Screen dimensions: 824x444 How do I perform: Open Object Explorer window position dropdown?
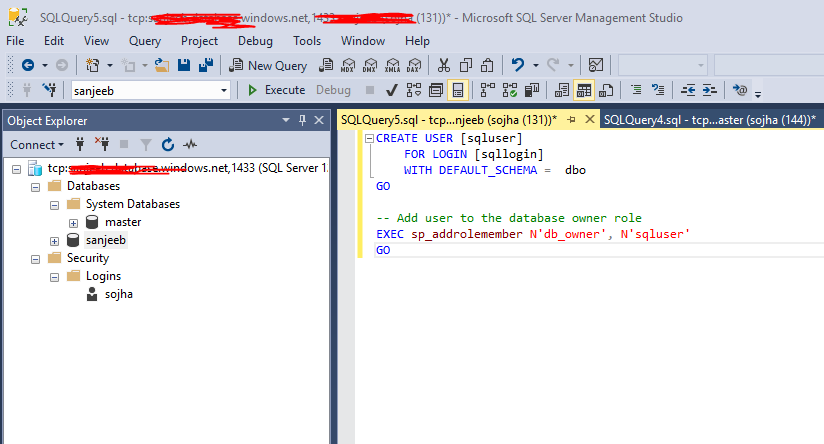286,120
